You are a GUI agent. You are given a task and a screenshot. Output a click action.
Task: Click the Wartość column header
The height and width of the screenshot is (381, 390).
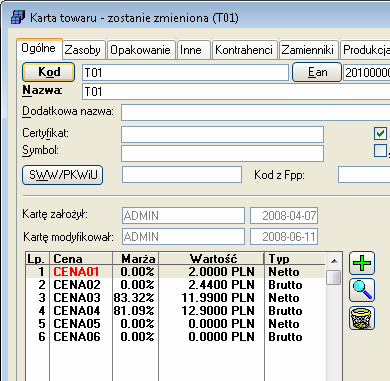pyautogui.click(x=212, y=259)
